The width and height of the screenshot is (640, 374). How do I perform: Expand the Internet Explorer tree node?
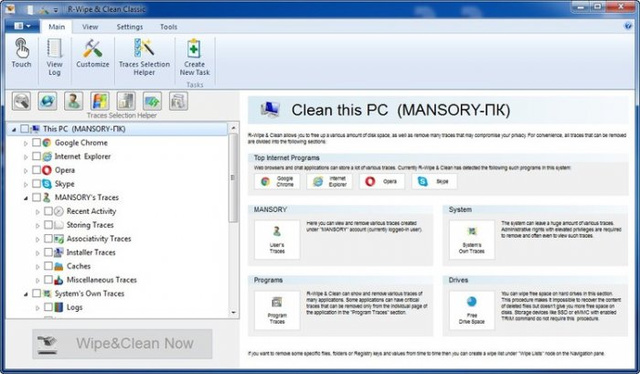[x=26, y=157]
